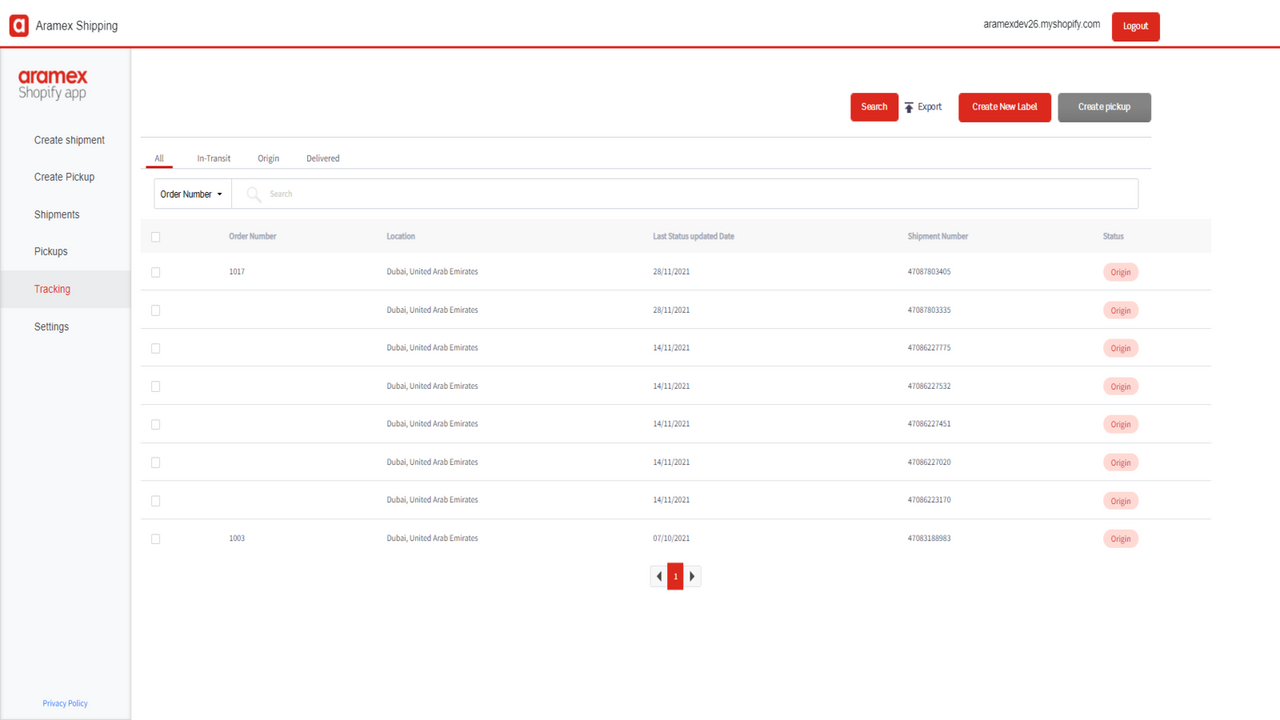Click shipment number 47087803405

pyautogui.click(x=929, y=272)
